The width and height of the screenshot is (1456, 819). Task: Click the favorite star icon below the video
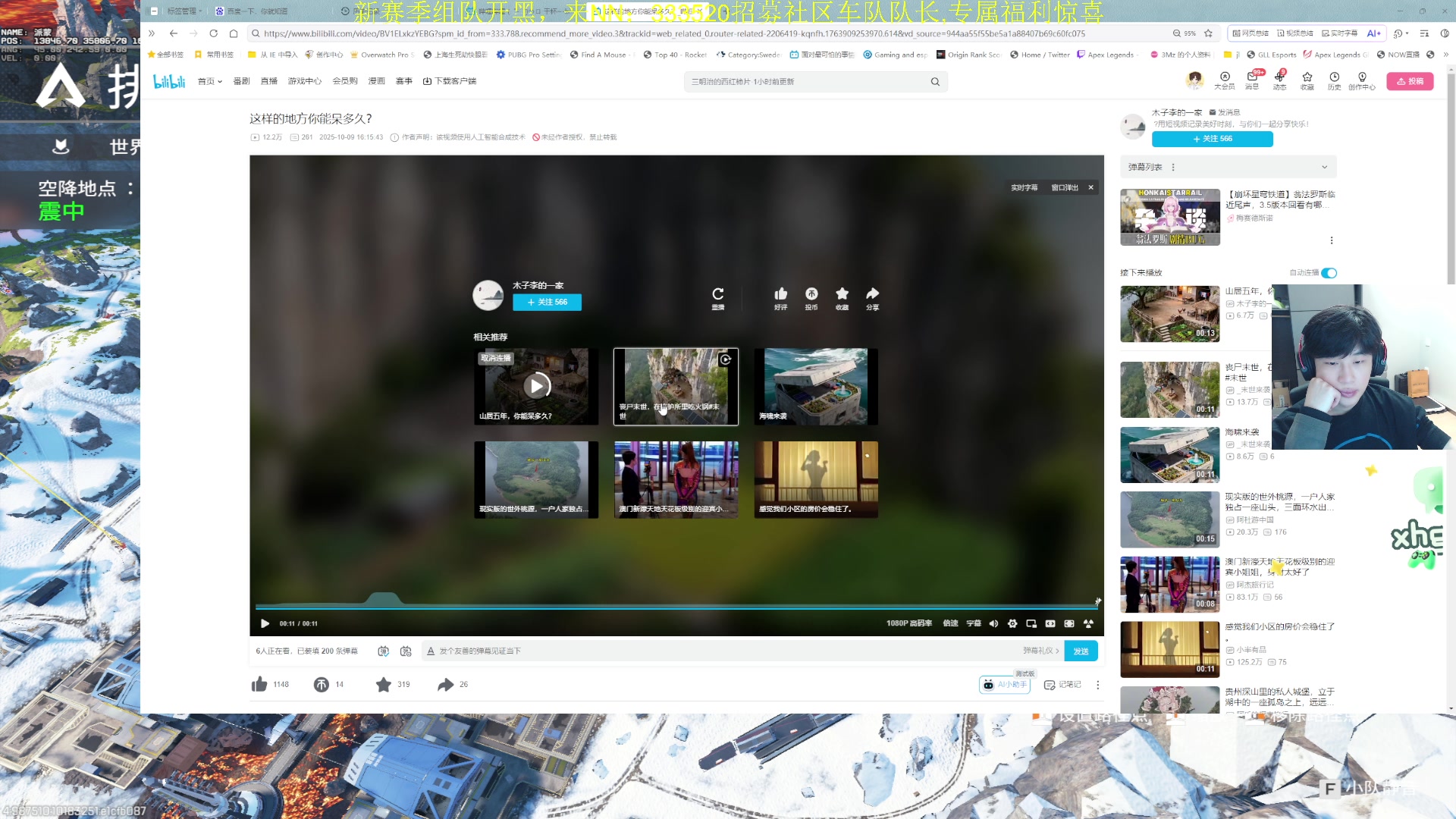[x=384, y=685]
